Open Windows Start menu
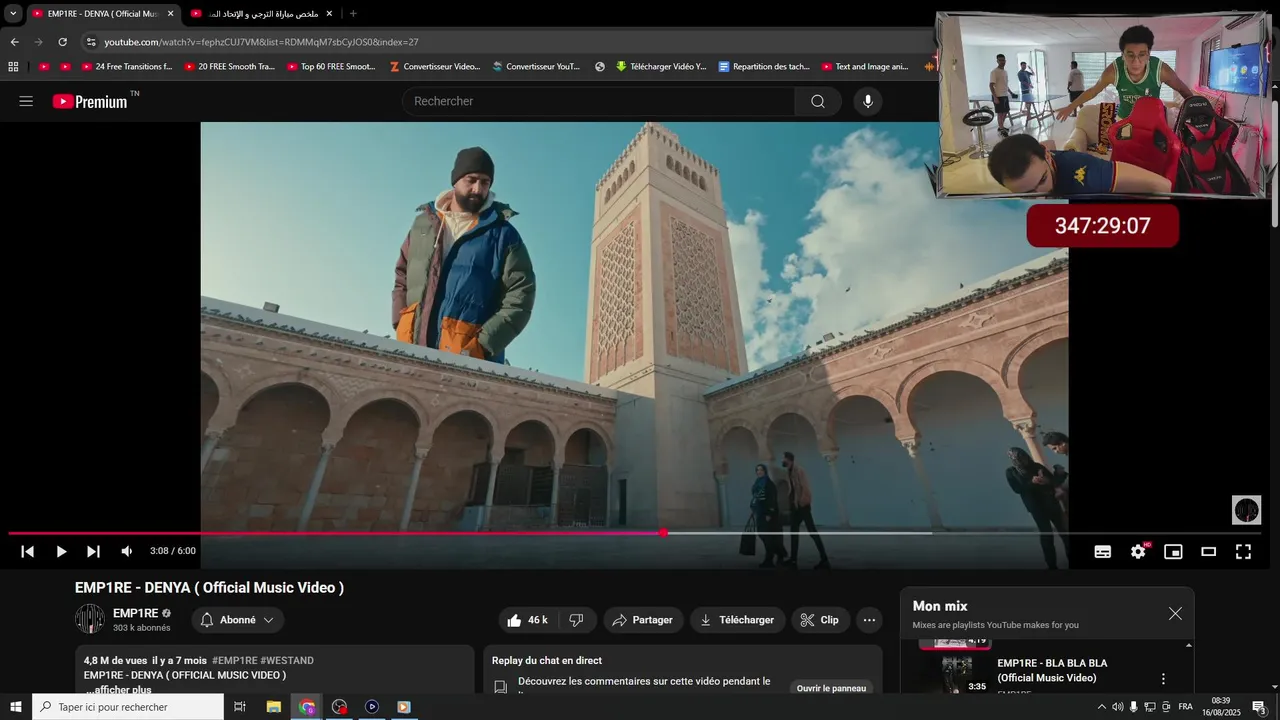 coord(16,707)
